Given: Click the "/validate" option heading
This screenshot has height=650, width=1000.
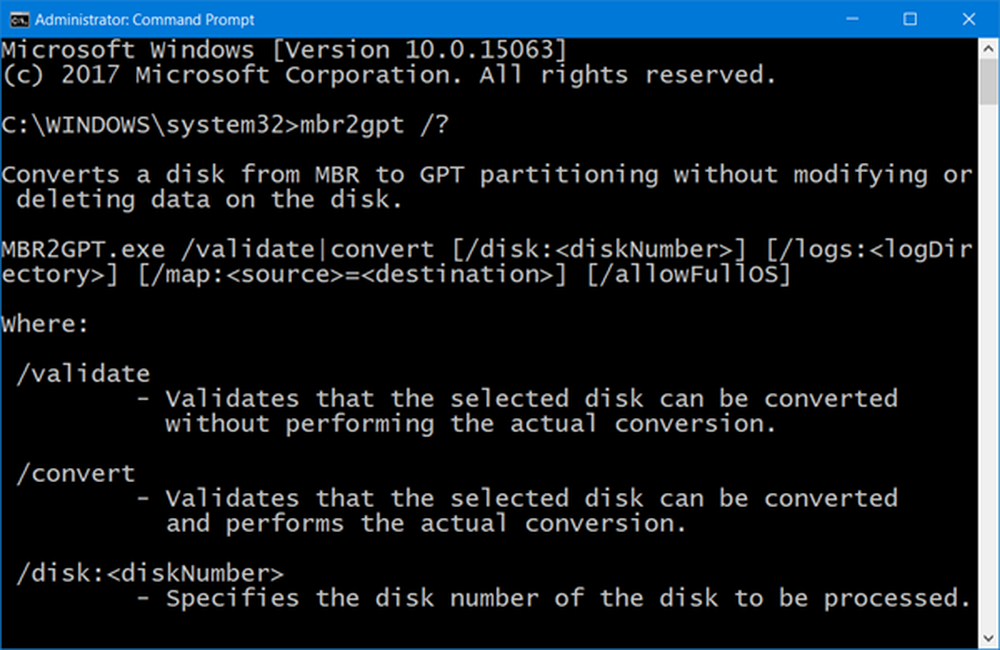Looking at the screenshot, I should coord(83,374).
